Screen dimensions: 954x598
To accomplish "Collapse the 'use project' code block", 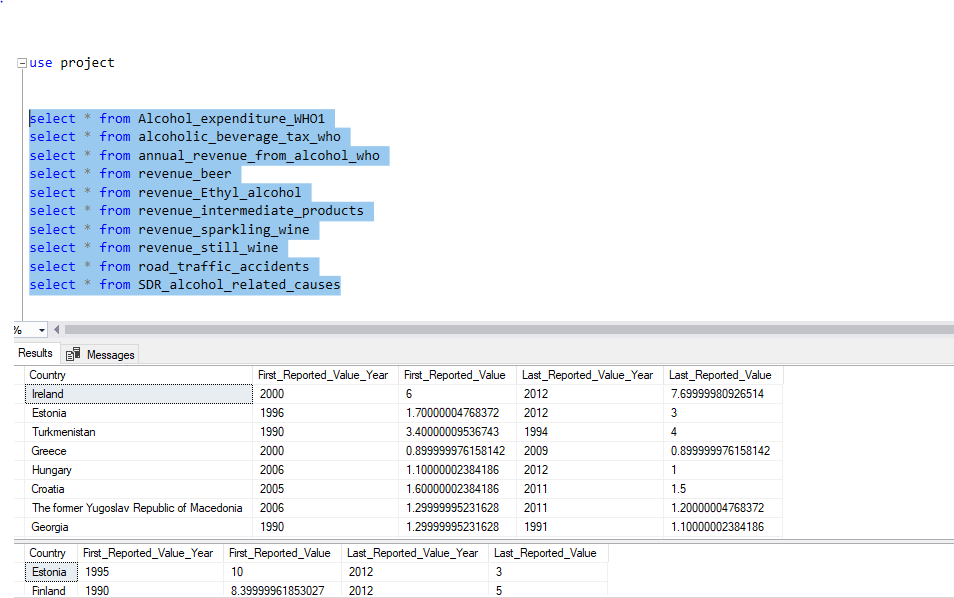I will coord(22,63).
